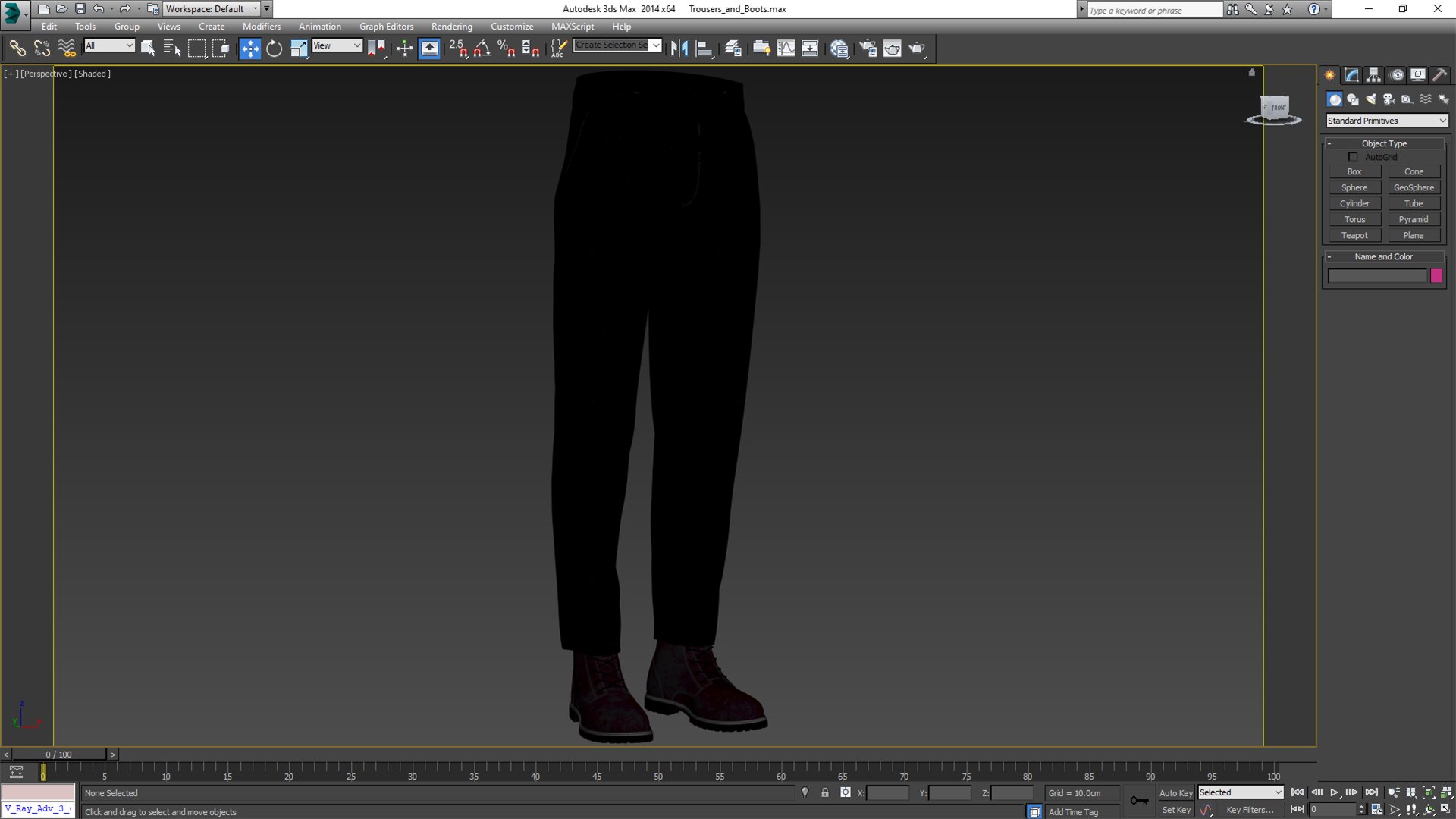Image resolution: width=1456 pixels, height=819 pixels.
Task: Toggle Auto Key animation mode
Action: [x=1175, y=793]
